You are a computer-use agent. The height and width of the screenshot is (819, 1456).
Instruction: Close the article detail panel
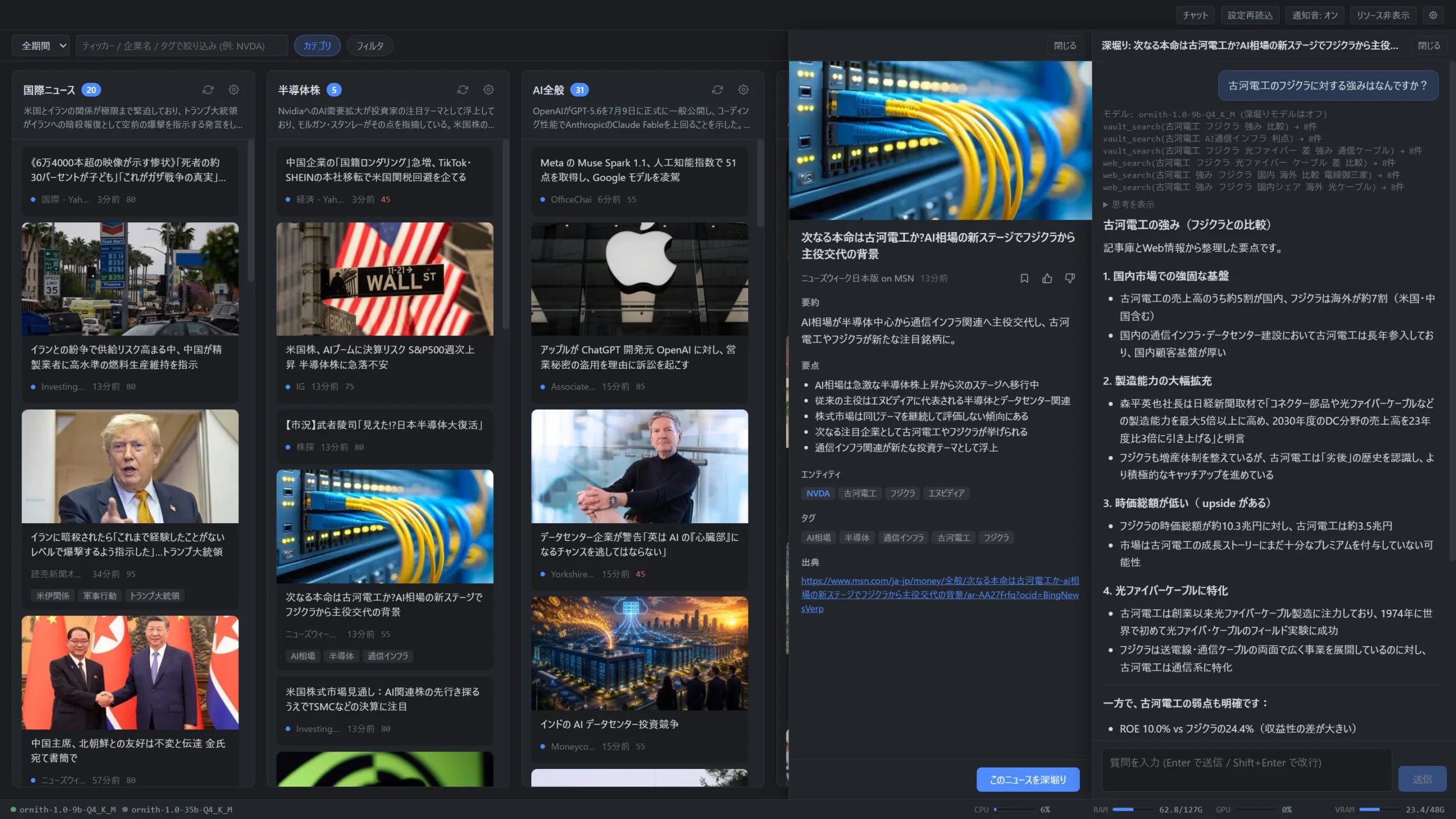[1065, 45]
